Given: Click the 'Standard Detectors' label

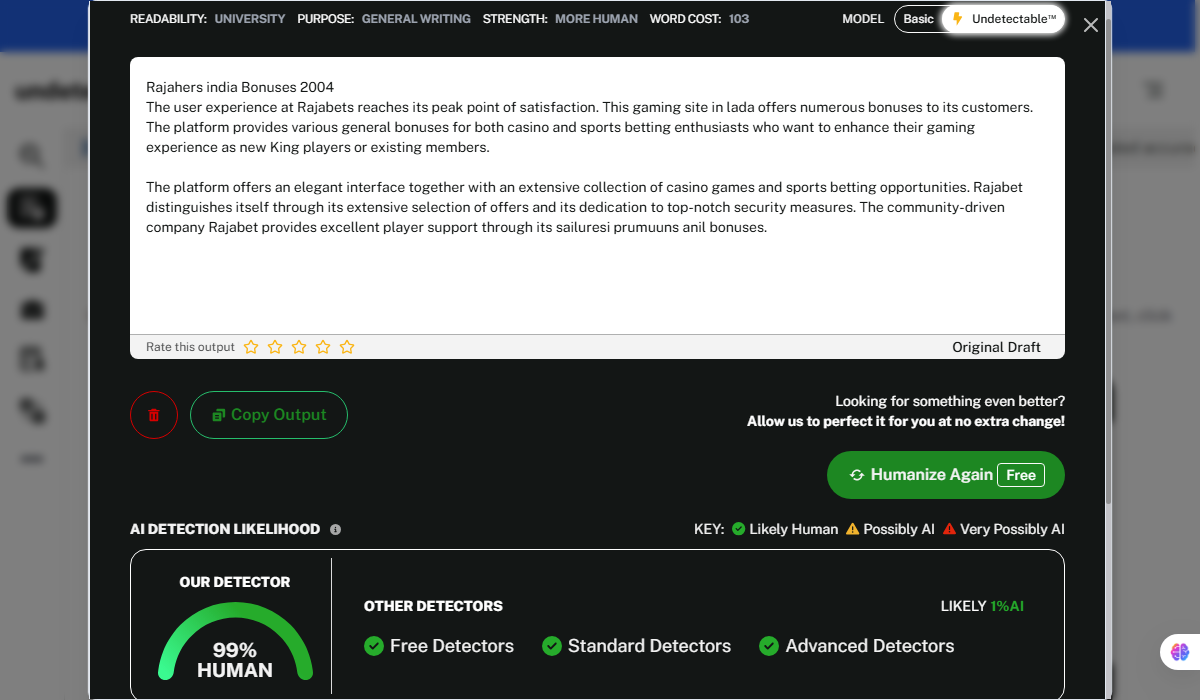Looking at the screenshot, I should tap(649, 646).
